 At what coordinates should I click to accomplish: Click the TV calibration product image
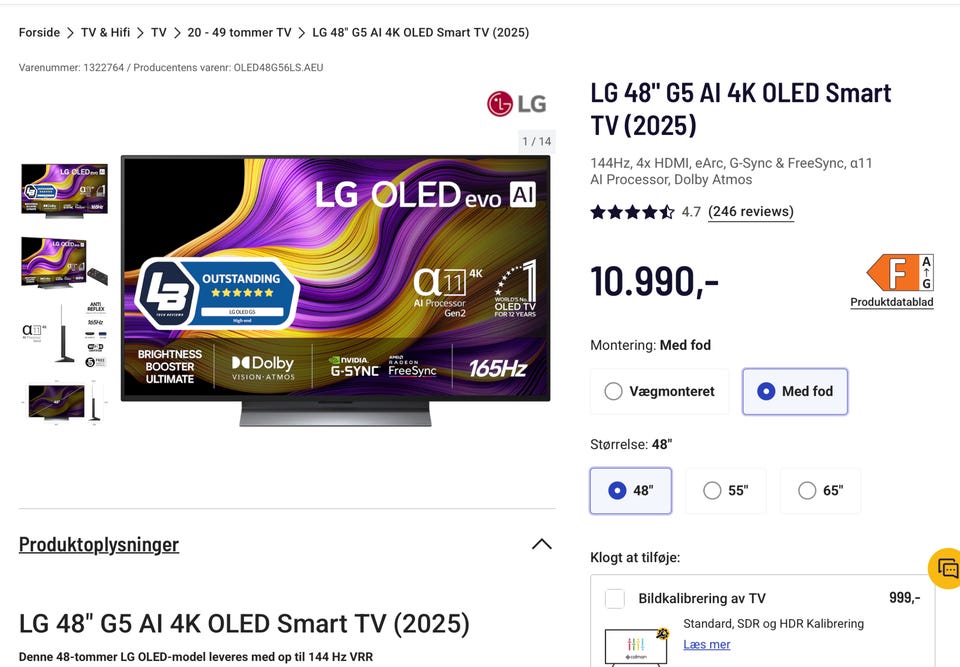click(636, 646)
